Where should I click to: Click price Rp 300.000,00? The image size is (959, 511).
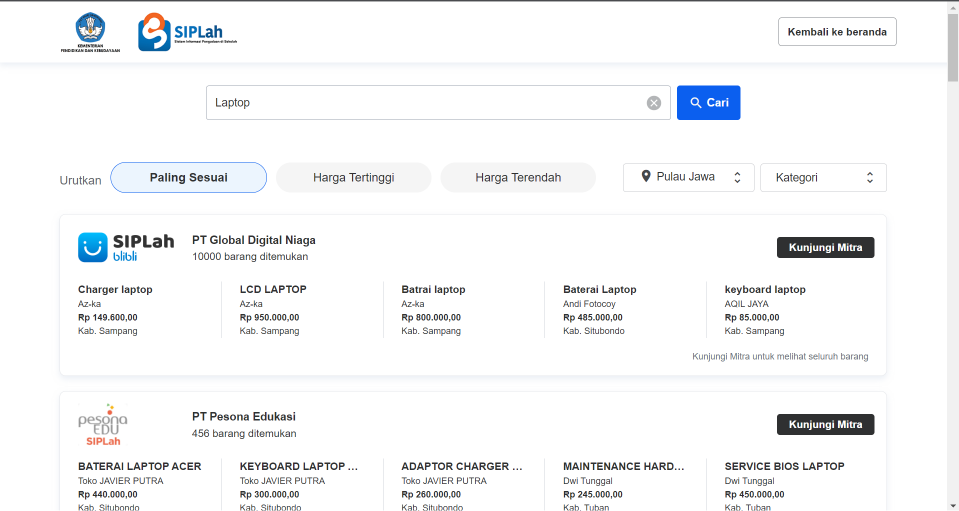coord(270,494)
